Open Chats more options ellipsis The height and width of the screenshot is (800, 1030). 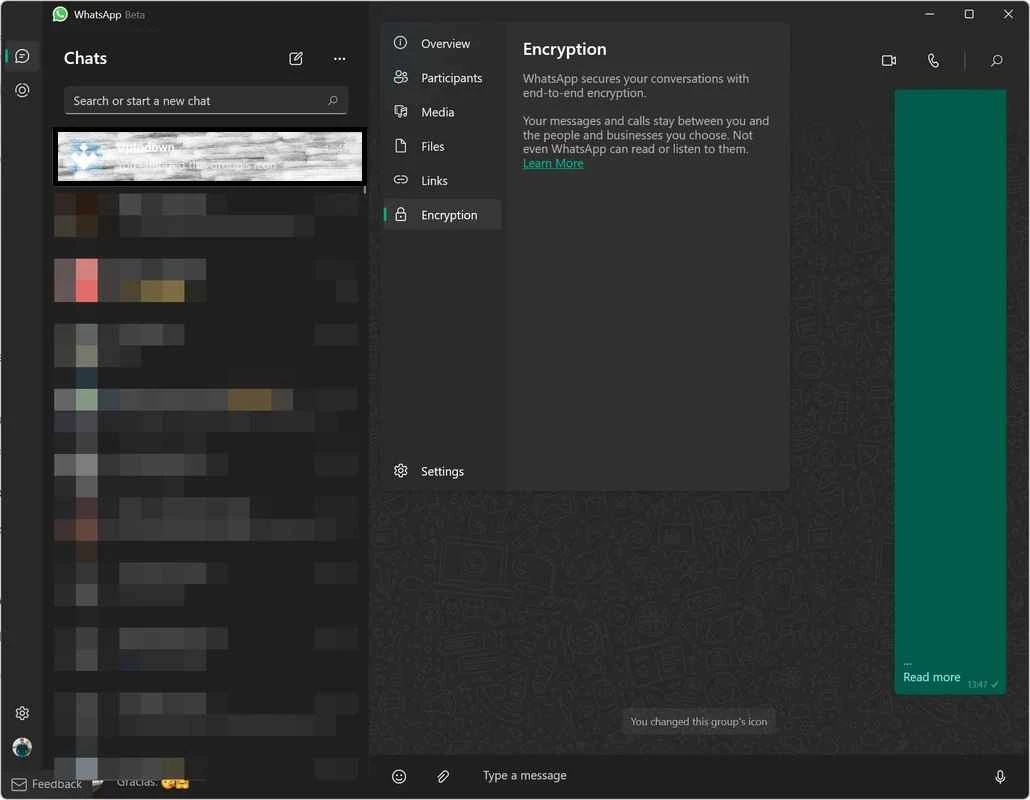point(339,58)
